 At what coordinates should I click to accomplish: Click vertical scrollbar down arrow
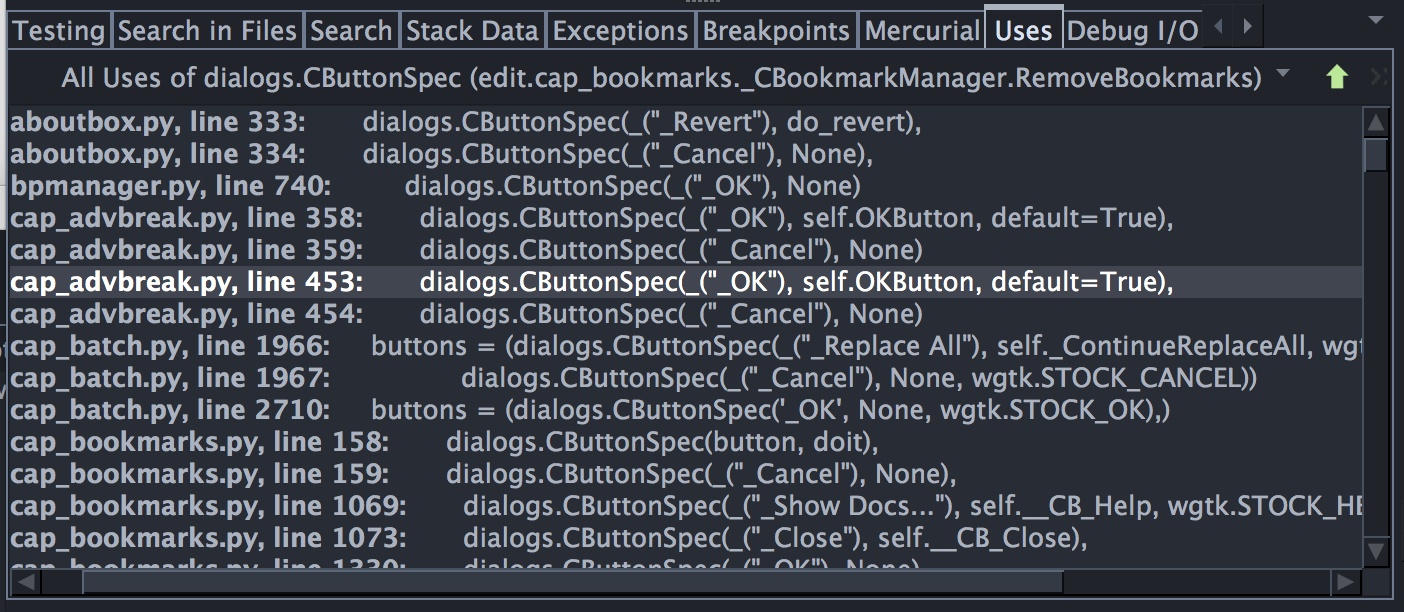(1376, 550)
